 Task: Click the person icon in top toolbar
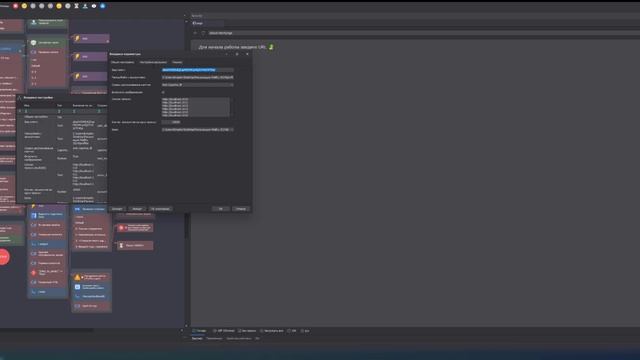tap(85, 6)
